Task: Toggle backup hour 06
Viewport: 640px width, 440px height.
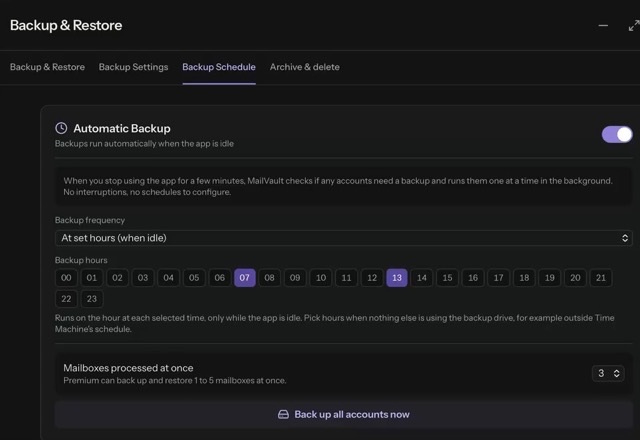Action: [220, 278]
